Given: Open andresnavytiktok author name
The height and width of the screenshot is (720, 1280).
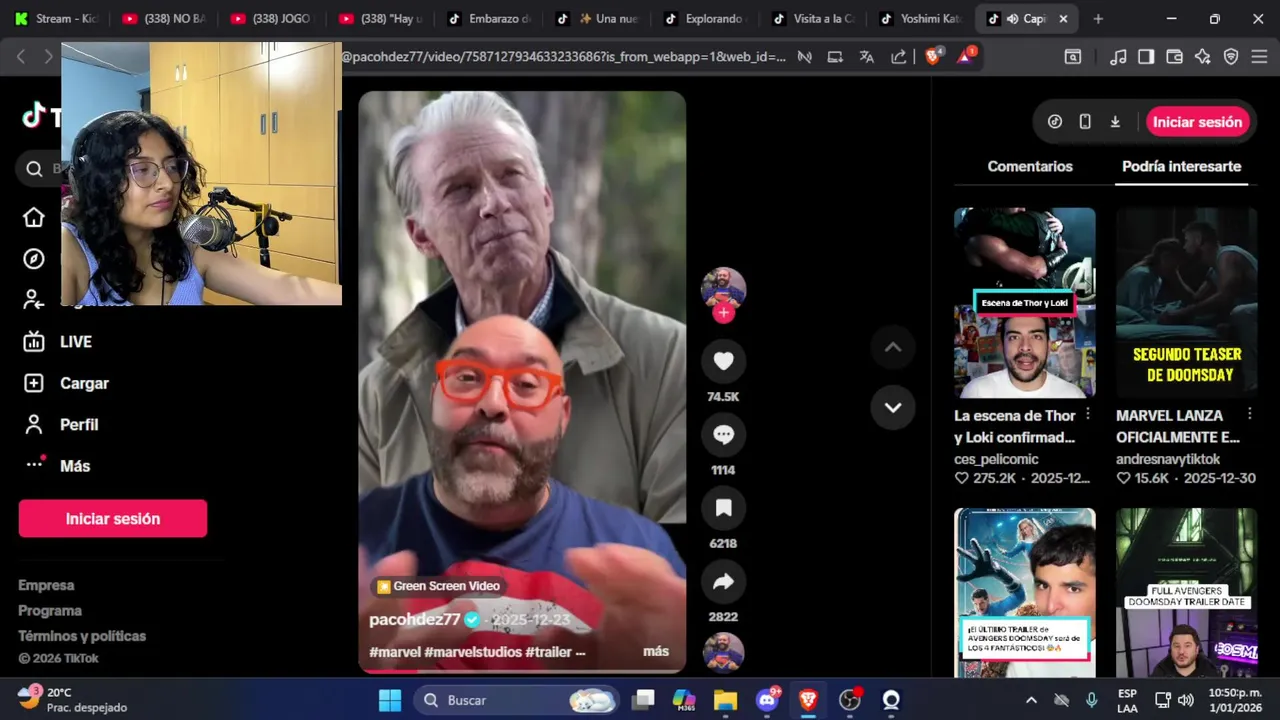Looking at the screenshot, I should pos(1168,459).
